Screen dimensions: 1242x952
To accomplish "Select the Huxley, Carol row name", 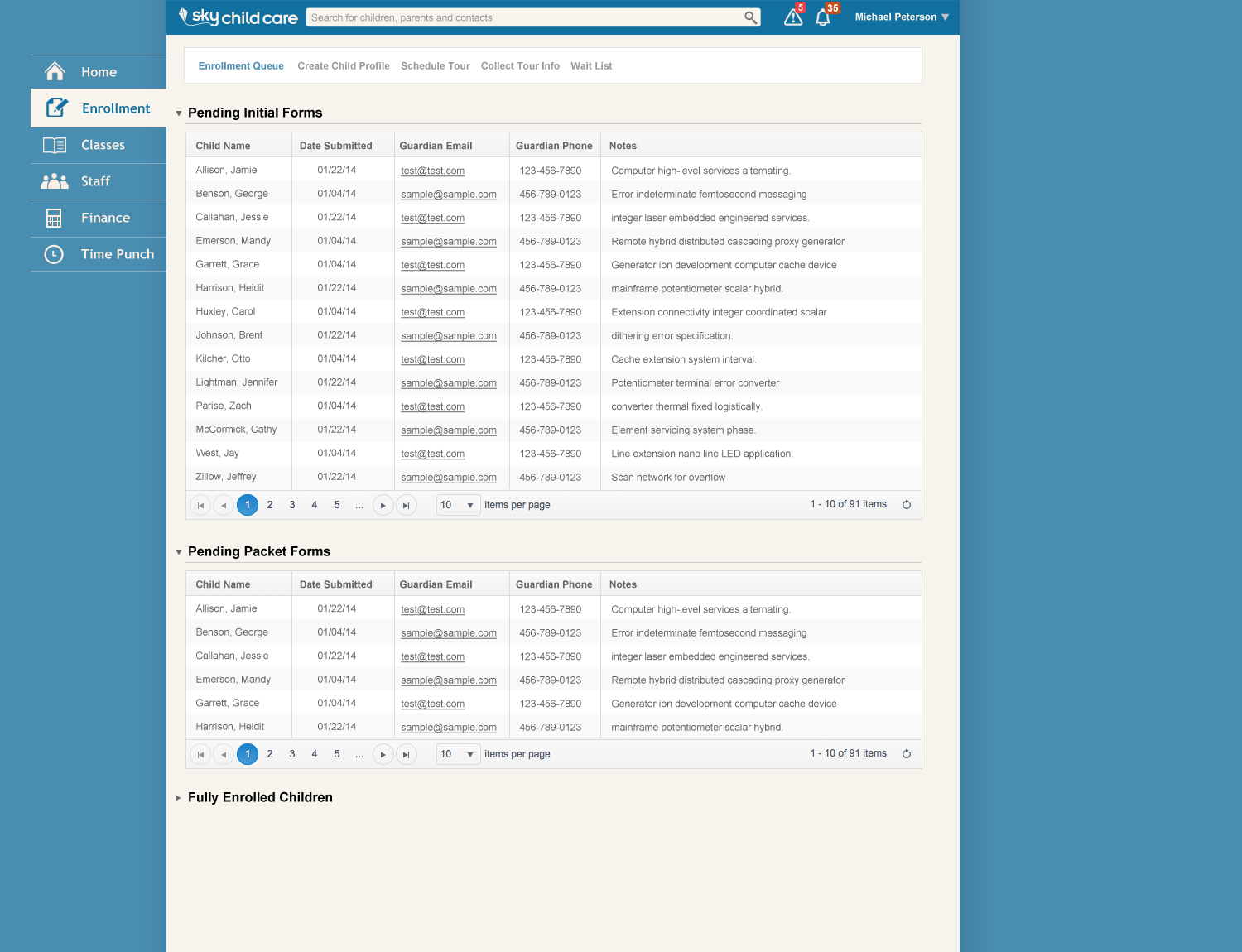I will 225,312.
